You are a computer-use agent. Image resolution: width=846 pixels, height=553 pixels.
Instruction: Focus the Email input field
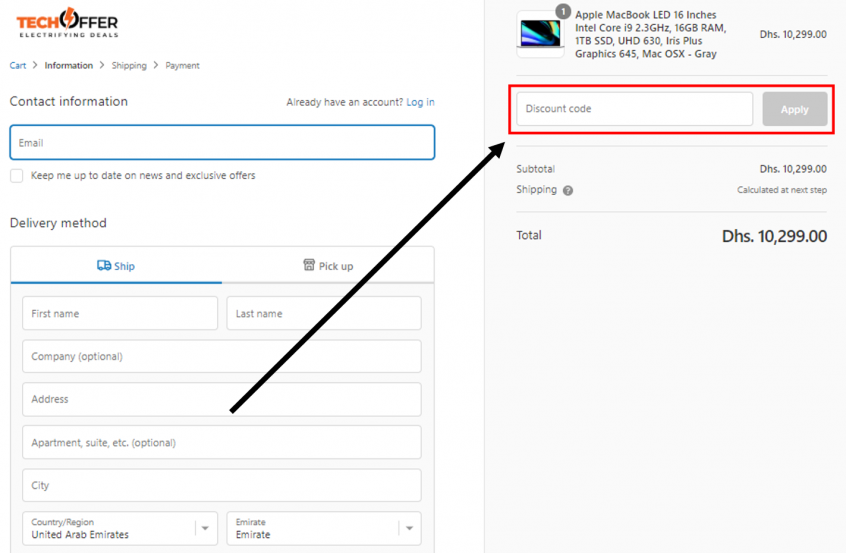[x=222, y=142]
